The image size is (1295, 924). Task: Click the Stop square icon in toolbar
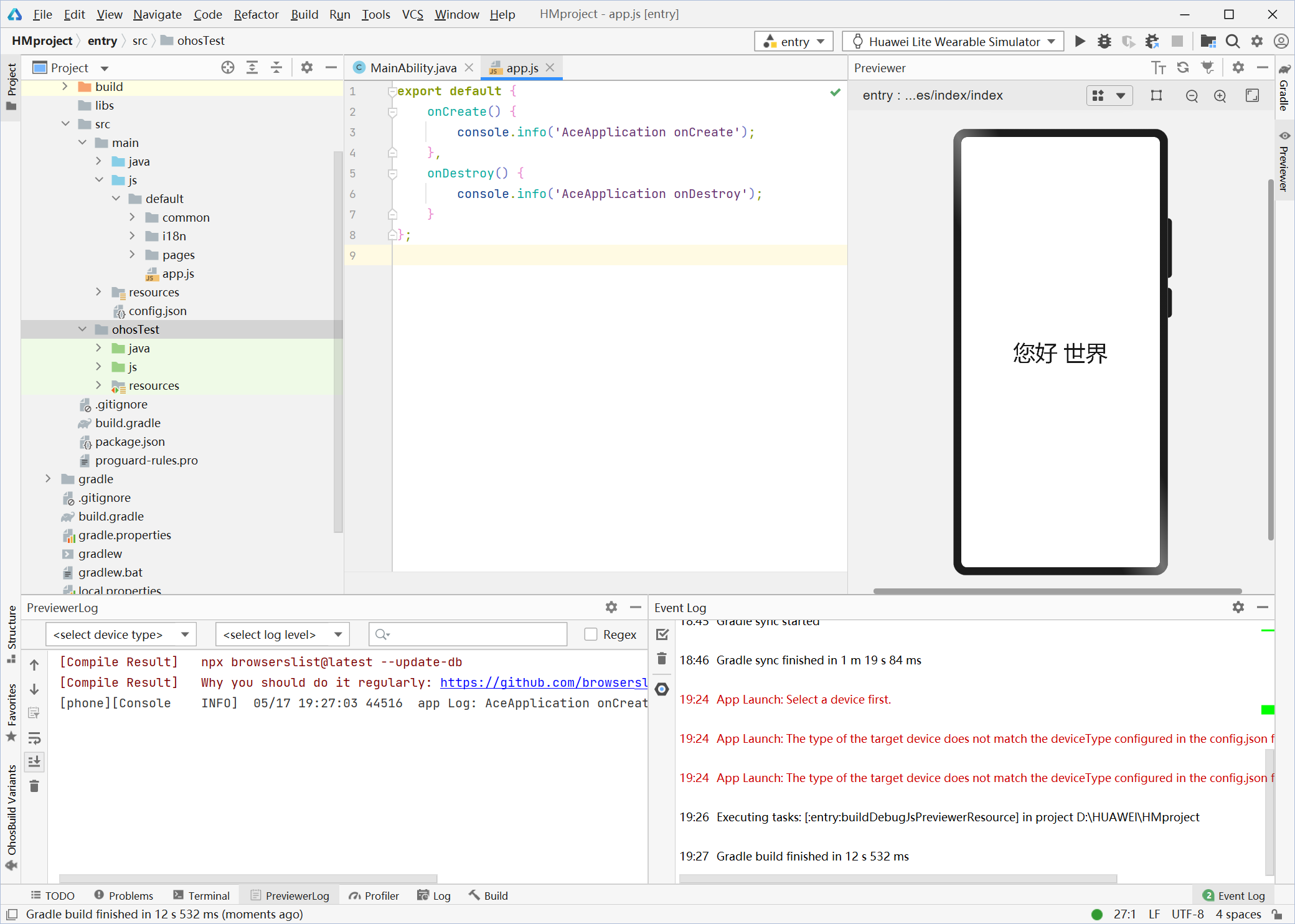tap(1177, 41)
